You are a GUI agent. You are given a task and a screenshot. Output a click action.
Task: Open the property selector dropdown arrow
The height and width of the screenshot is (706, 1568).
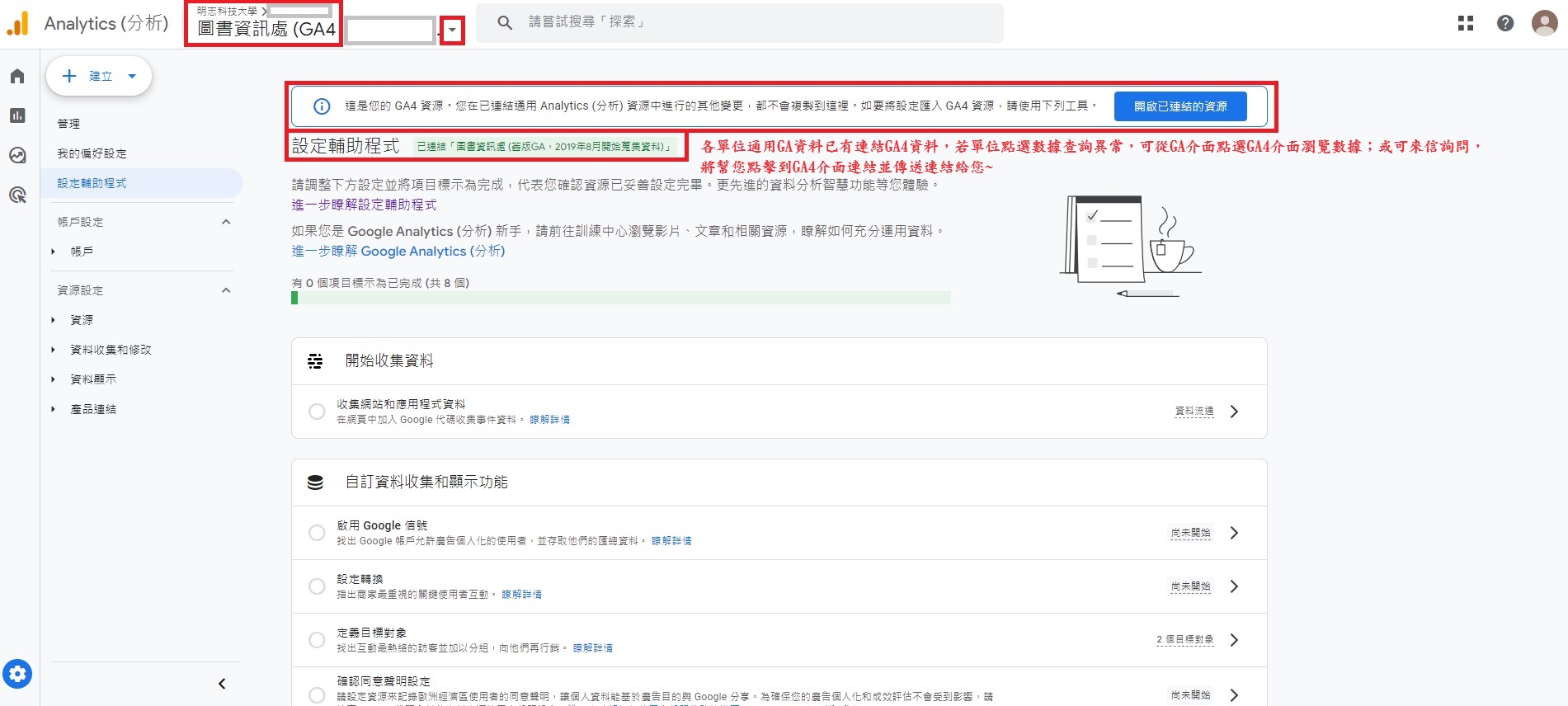[452, 31]
